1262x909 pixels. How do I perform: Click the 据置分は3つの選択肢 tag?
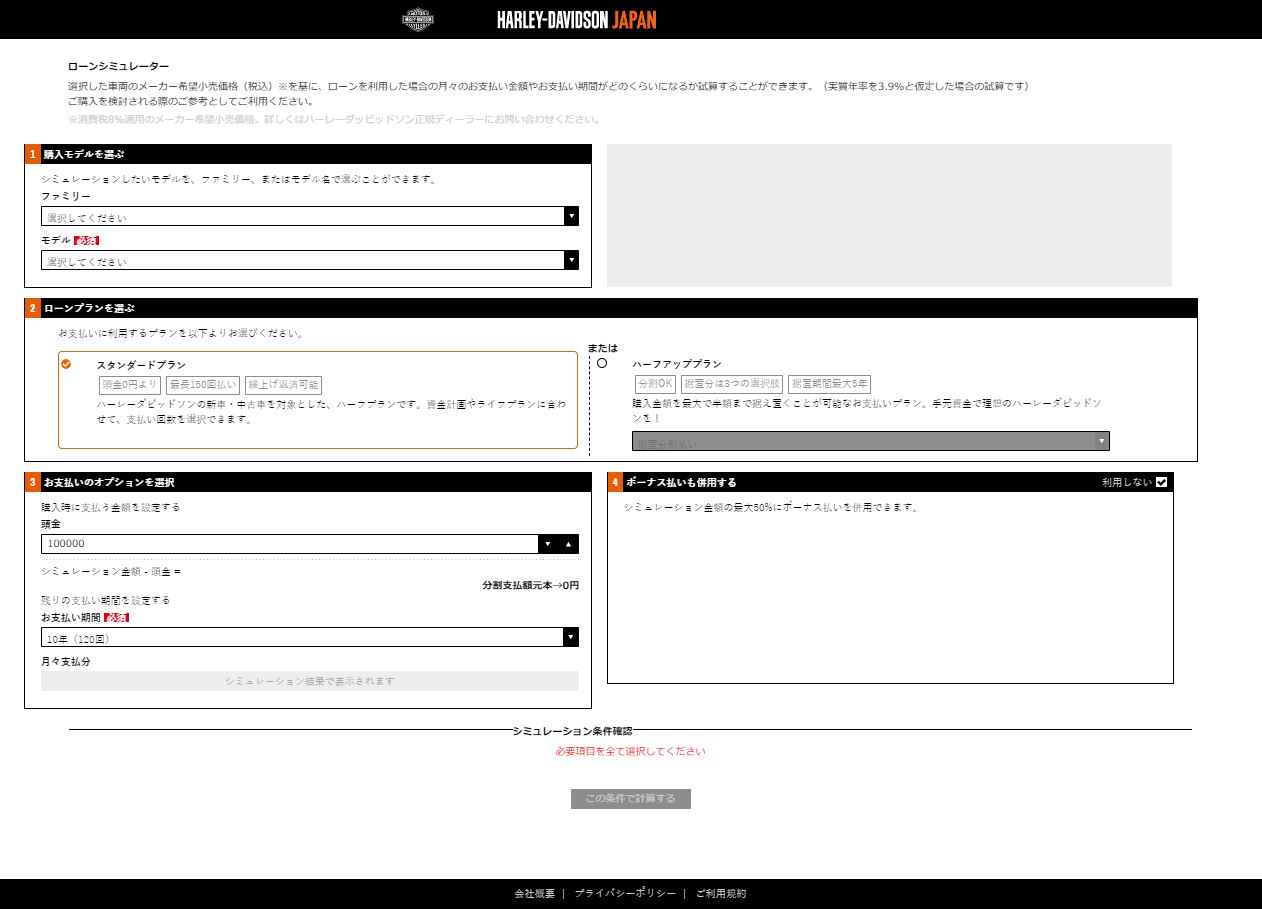click(732, 384)
